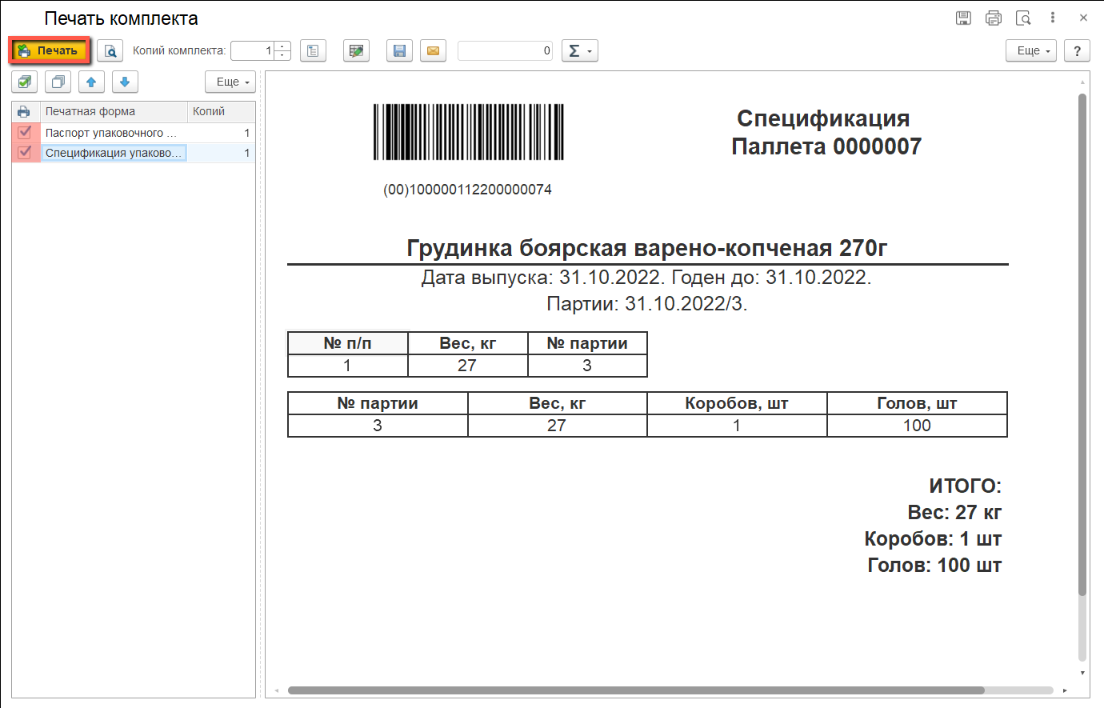Open Еще menu above print forms list

point(231,82)
